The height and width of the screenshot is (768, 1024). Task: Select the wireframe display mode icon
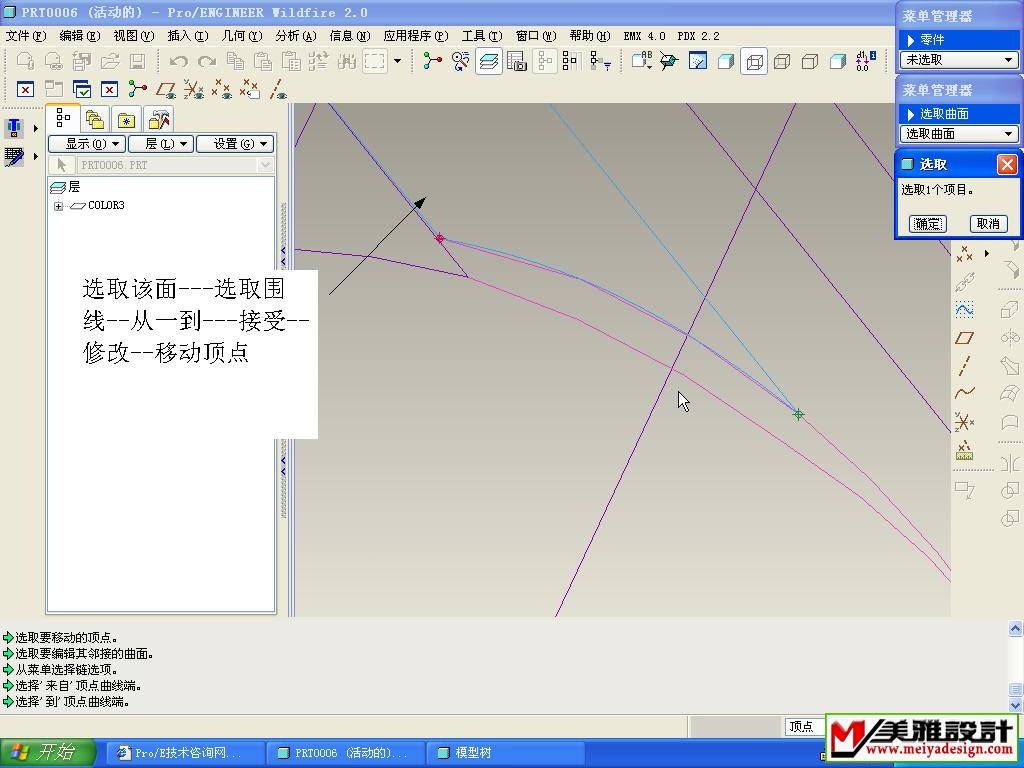[x=754, y=61]
